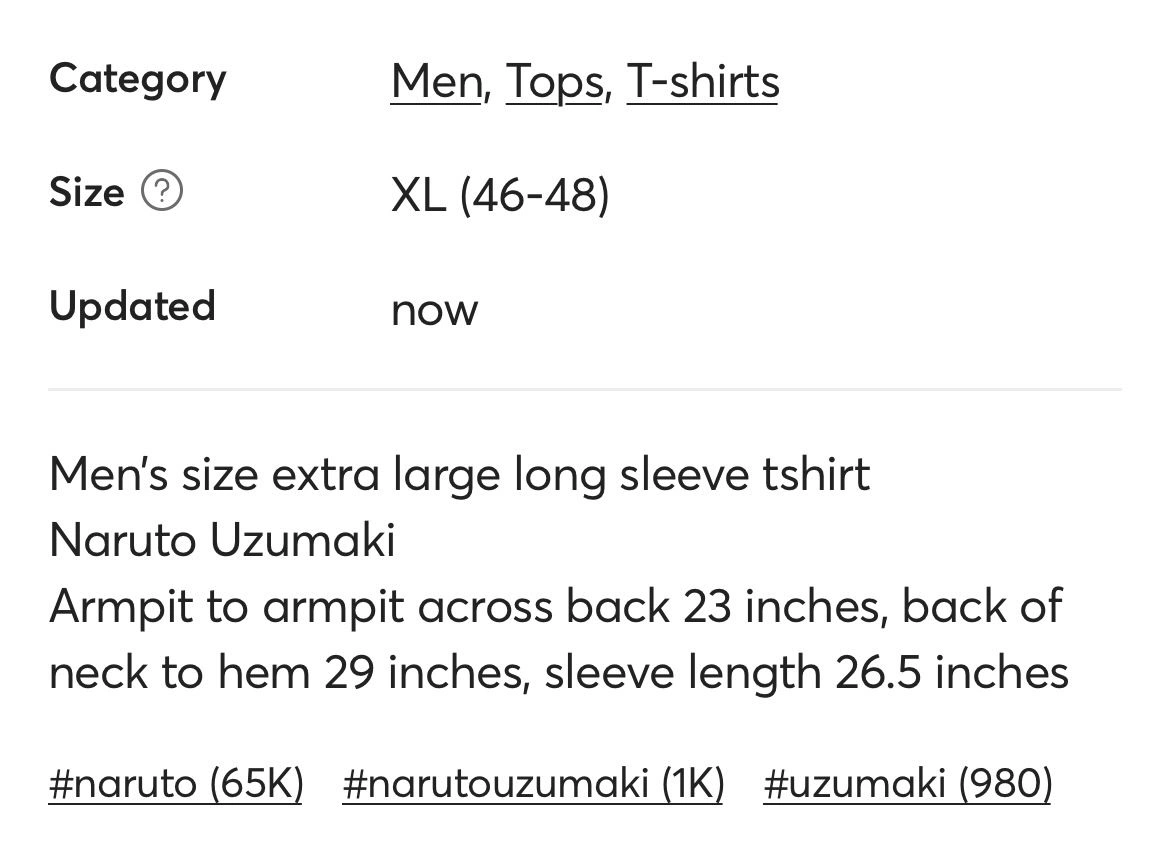The width and height of the screenshot is (1170, 864).
Task: Click the 'long sleeve tshirt' words
Action: click(x=692, y=475)
